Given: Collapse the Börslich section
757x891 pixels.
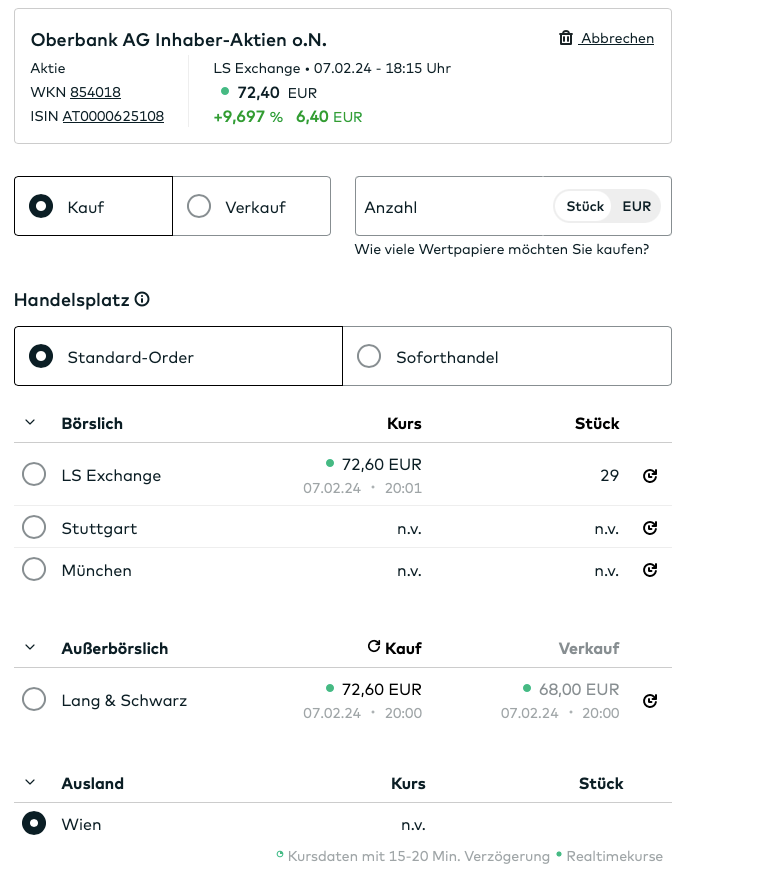Looking at the screenshot, I should click(30, 423).
